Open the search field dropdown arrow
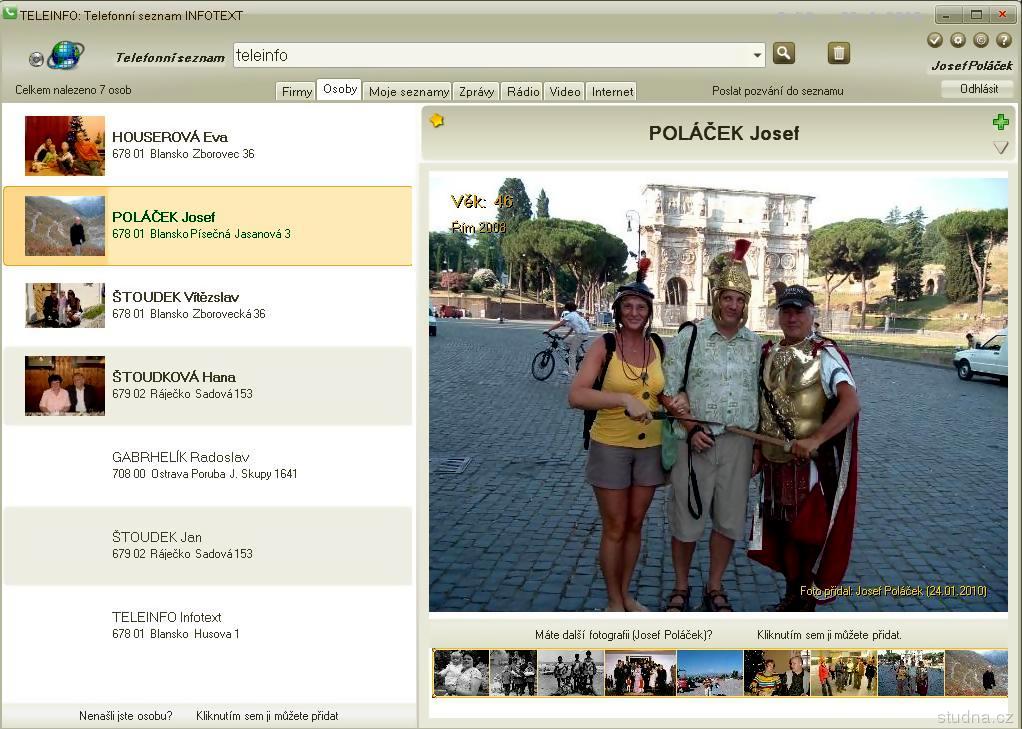Screen dimensions: 1022x729 [x=757, y=55]
